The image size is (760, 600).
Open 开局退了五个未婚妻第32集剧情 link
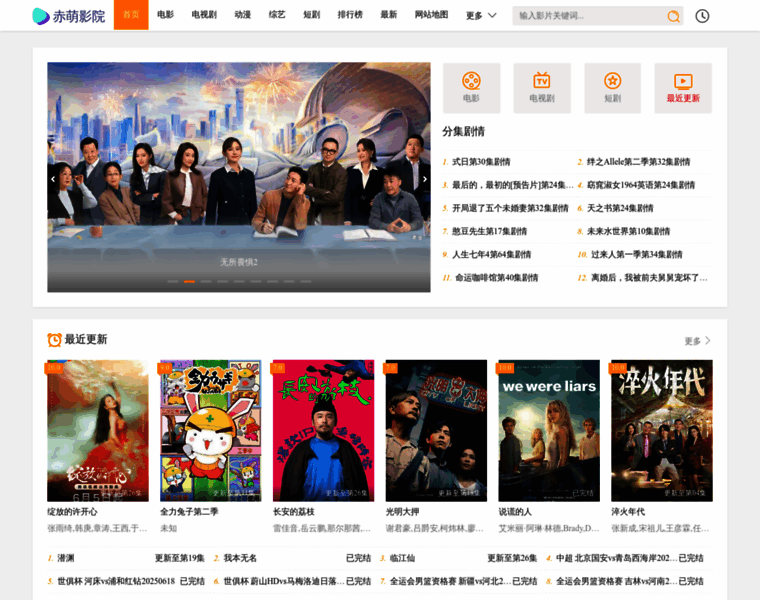510,208
